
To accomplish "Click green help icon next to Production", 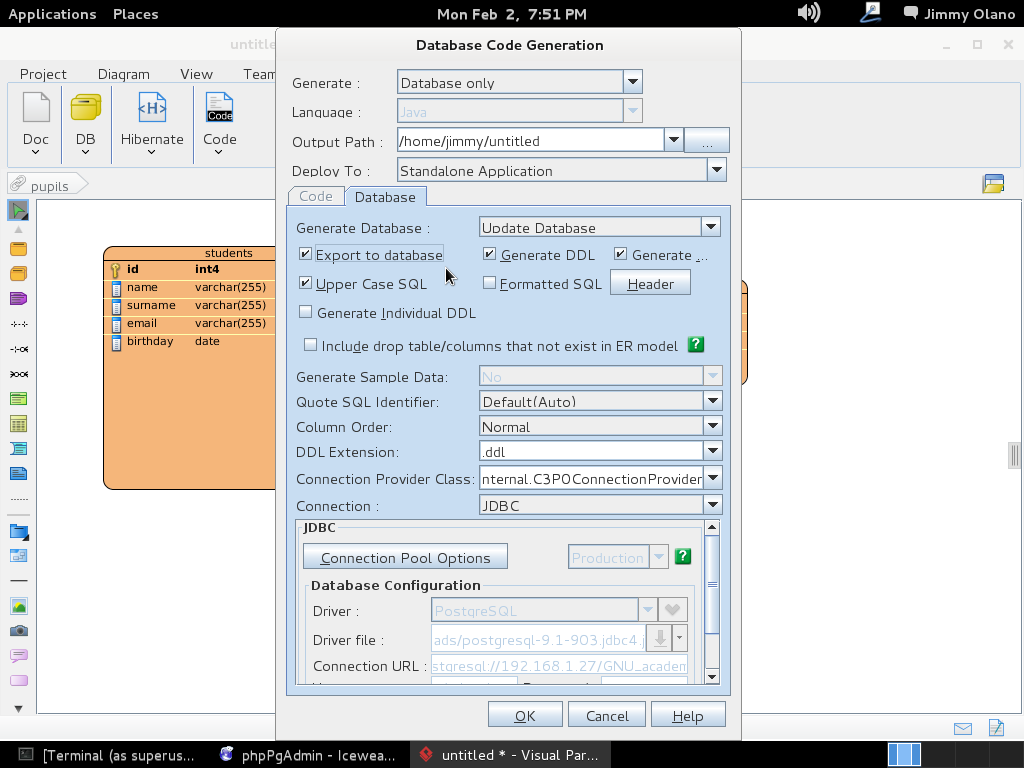I will coord(683,557).
